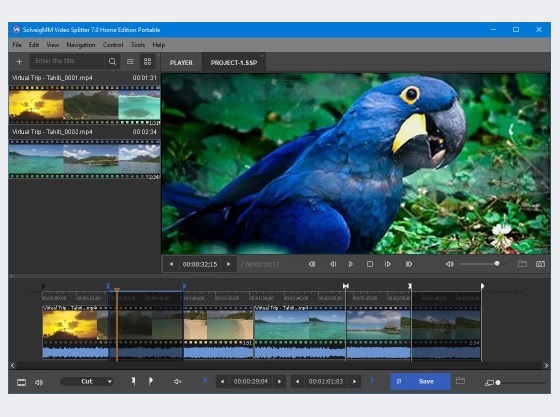Viewport: 560px width, 417px height.
Task: Click the Virtual Trip - Tahiti_0002.mp4 file name
Action: [52, 132]
